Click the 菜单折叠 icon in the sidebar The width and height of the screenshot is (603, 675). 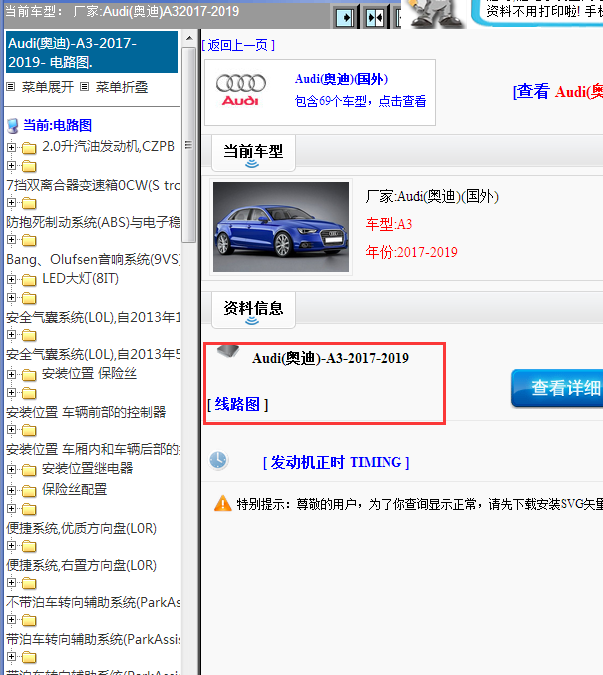[x=85, y=87]
